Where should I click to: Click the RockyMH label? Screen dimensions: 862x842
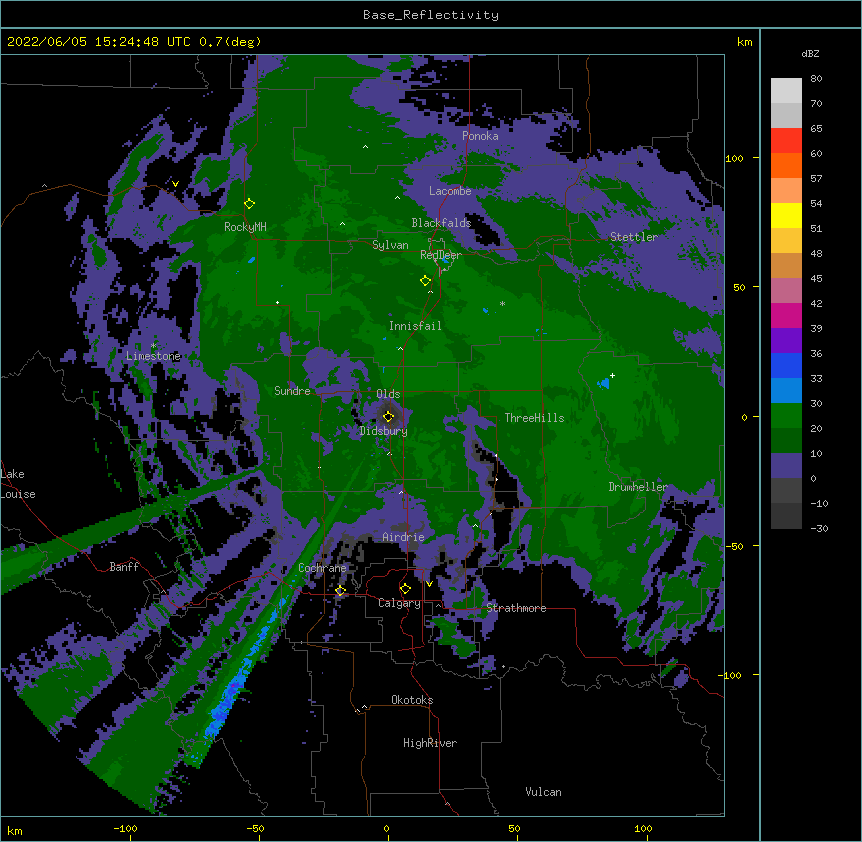[x=245, y=227]
